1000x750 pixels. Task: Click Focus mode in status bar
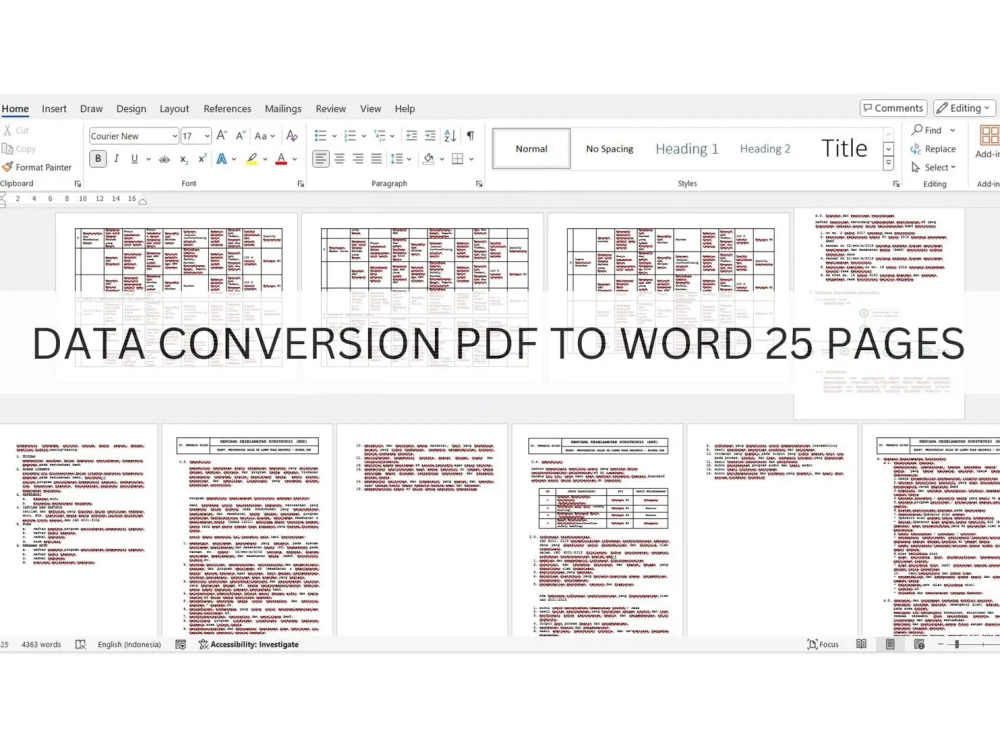pos(823,644)
